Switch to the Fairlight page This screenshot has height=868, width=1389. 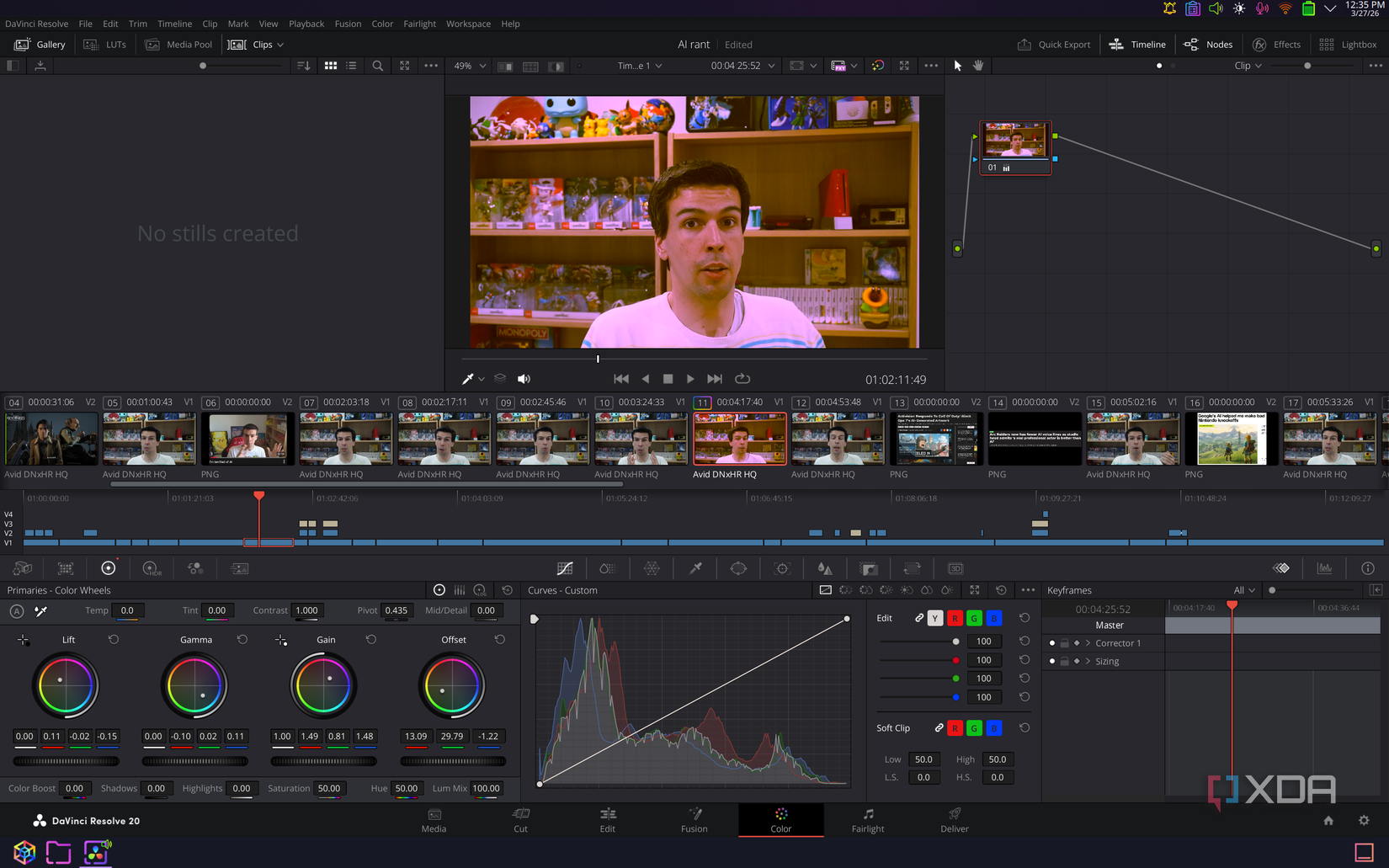pos(867,820)
